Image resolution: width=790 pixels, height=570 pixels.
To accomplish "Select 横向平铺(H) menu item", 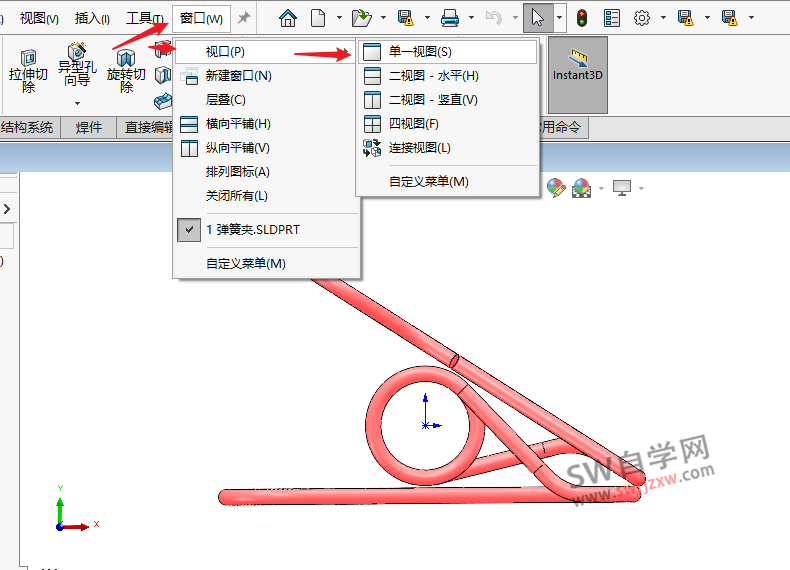I will coord(267,123).
